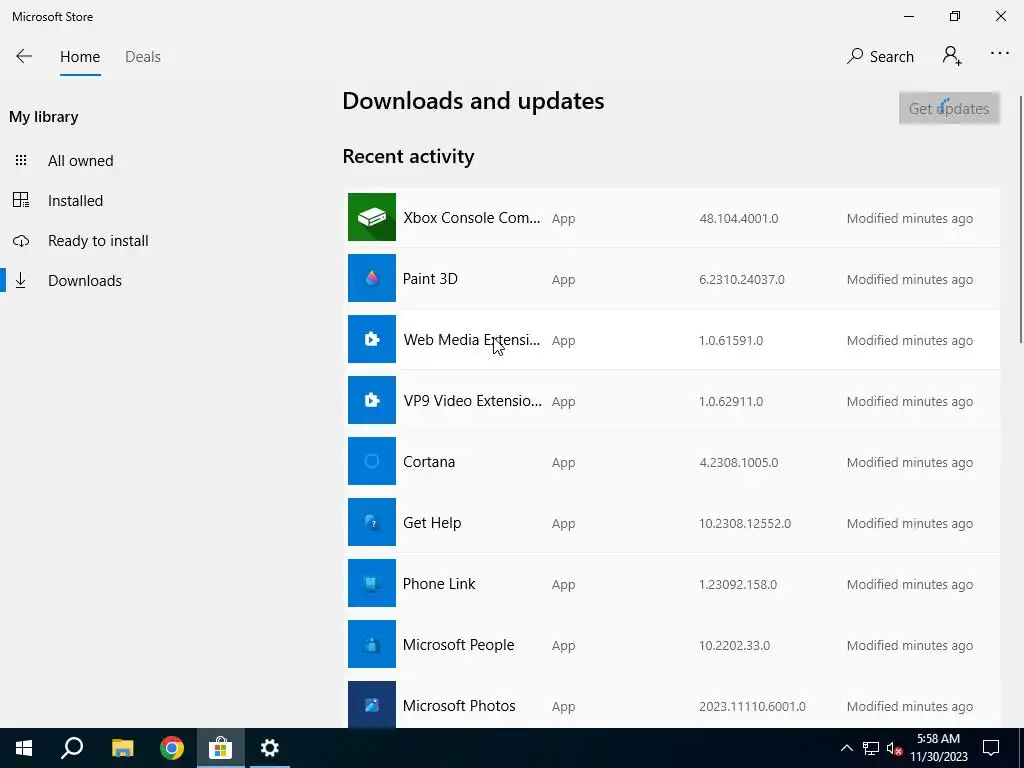Viewport: 1024px width, 768px height.
Task: Open File Explorer from the taskbar
Action: pyautogui.click(x=122, y=748)
